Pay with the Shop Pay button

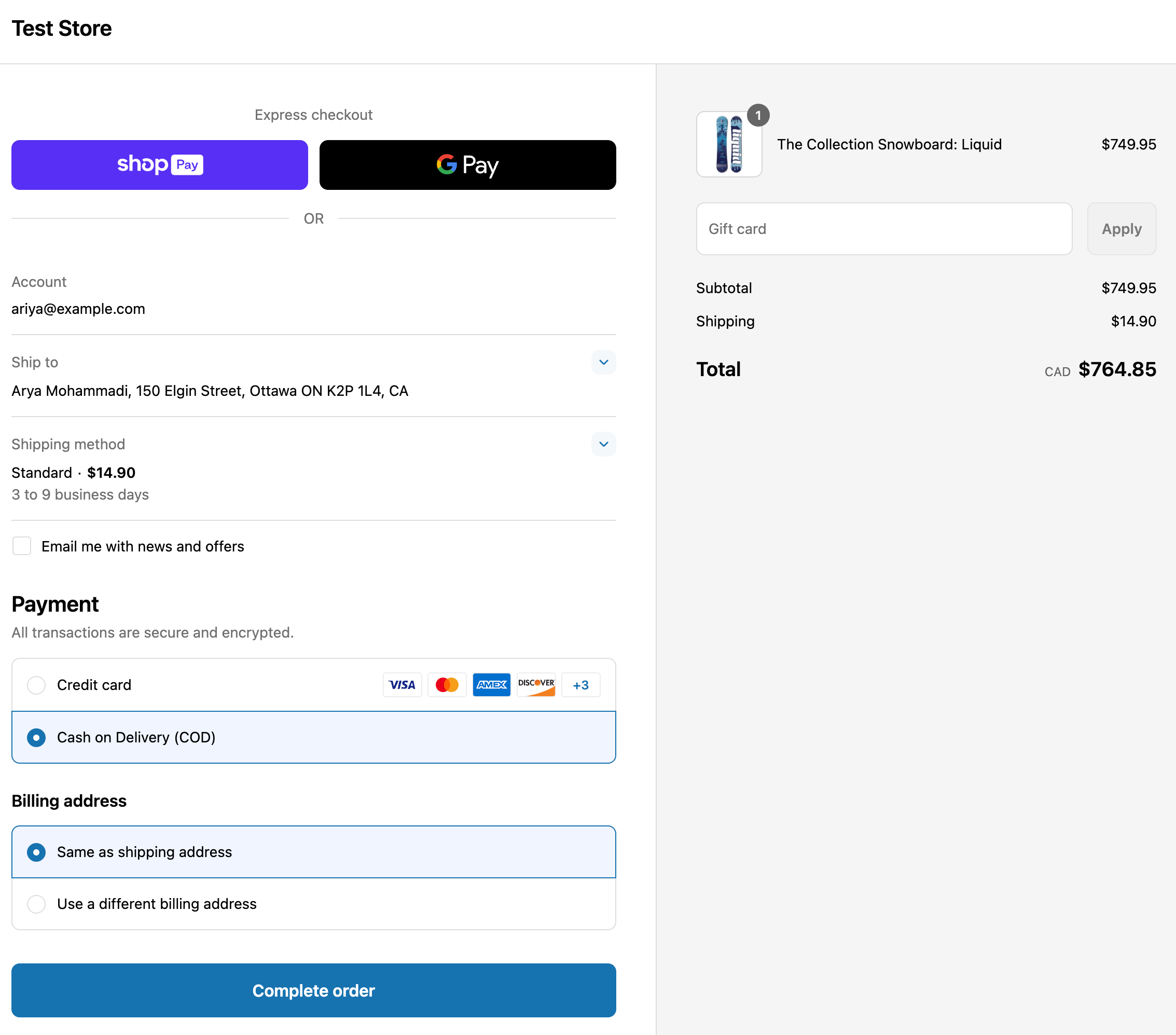(159, 164)
